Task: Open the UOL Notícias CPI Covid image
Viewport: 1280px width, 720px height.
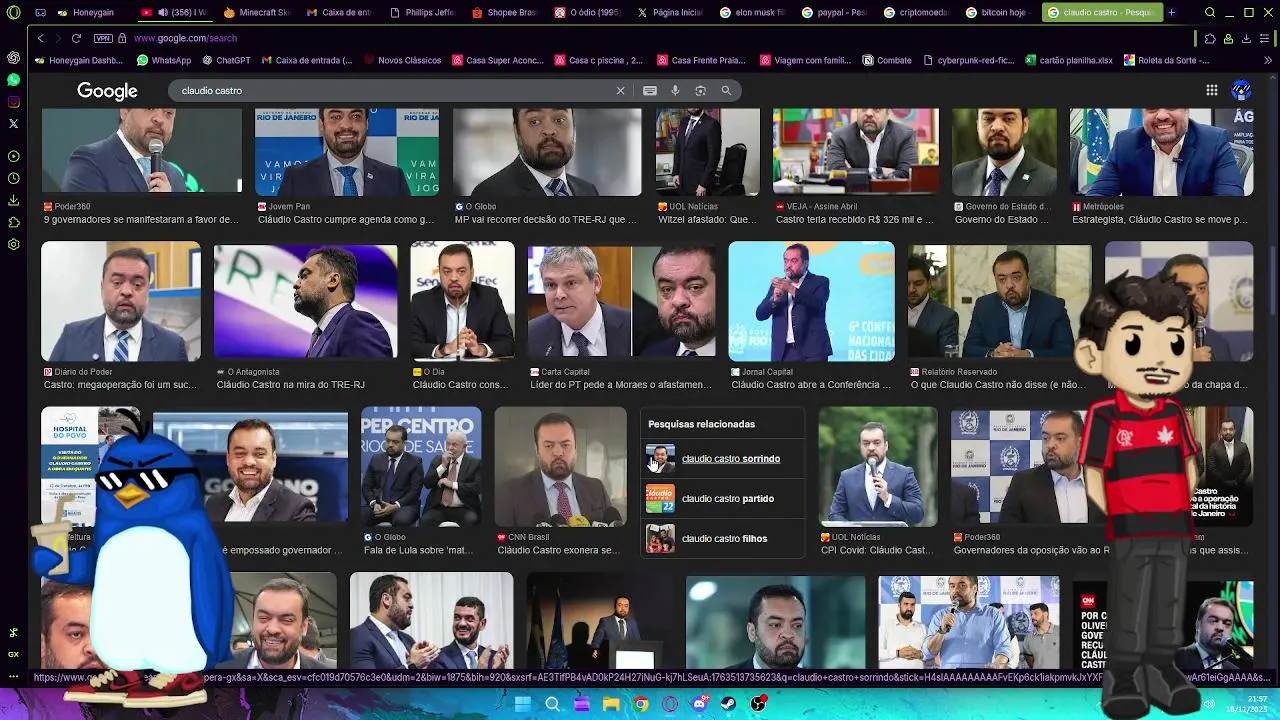Action: pos(877,466)
